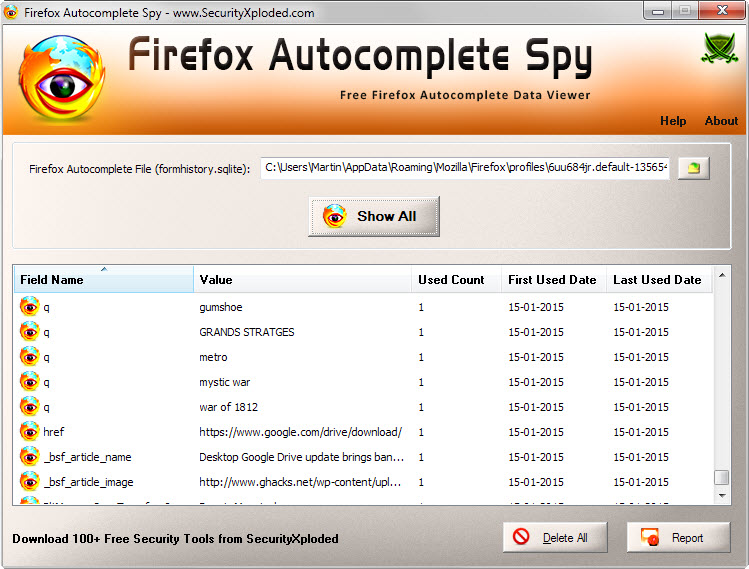This screenshot has width=749, height=569.
Task: Click the title bar application icon
Action: click(11, 12)
